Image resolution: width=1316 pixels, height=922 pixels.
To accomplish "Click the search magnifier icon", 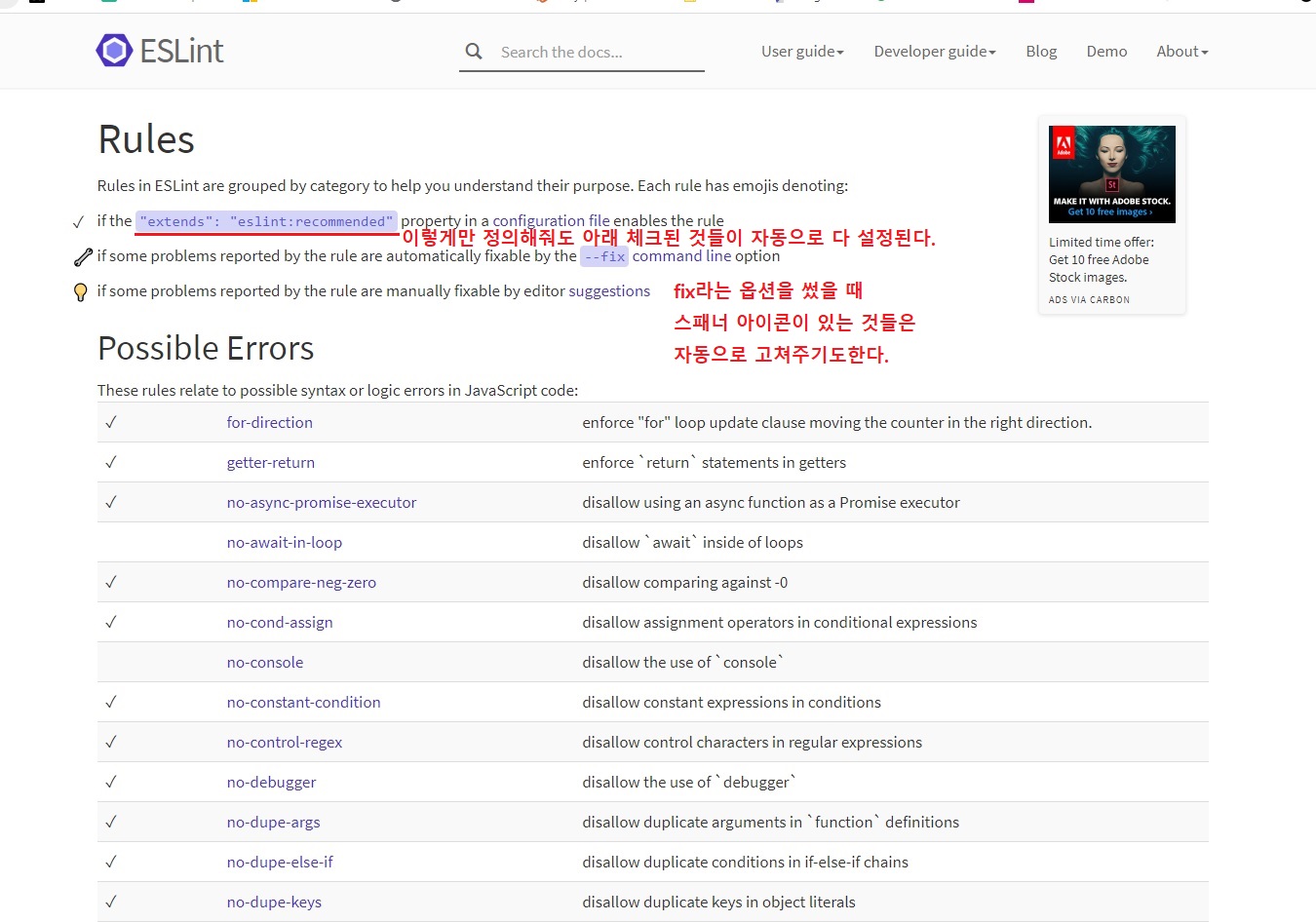I will (474, 52).
